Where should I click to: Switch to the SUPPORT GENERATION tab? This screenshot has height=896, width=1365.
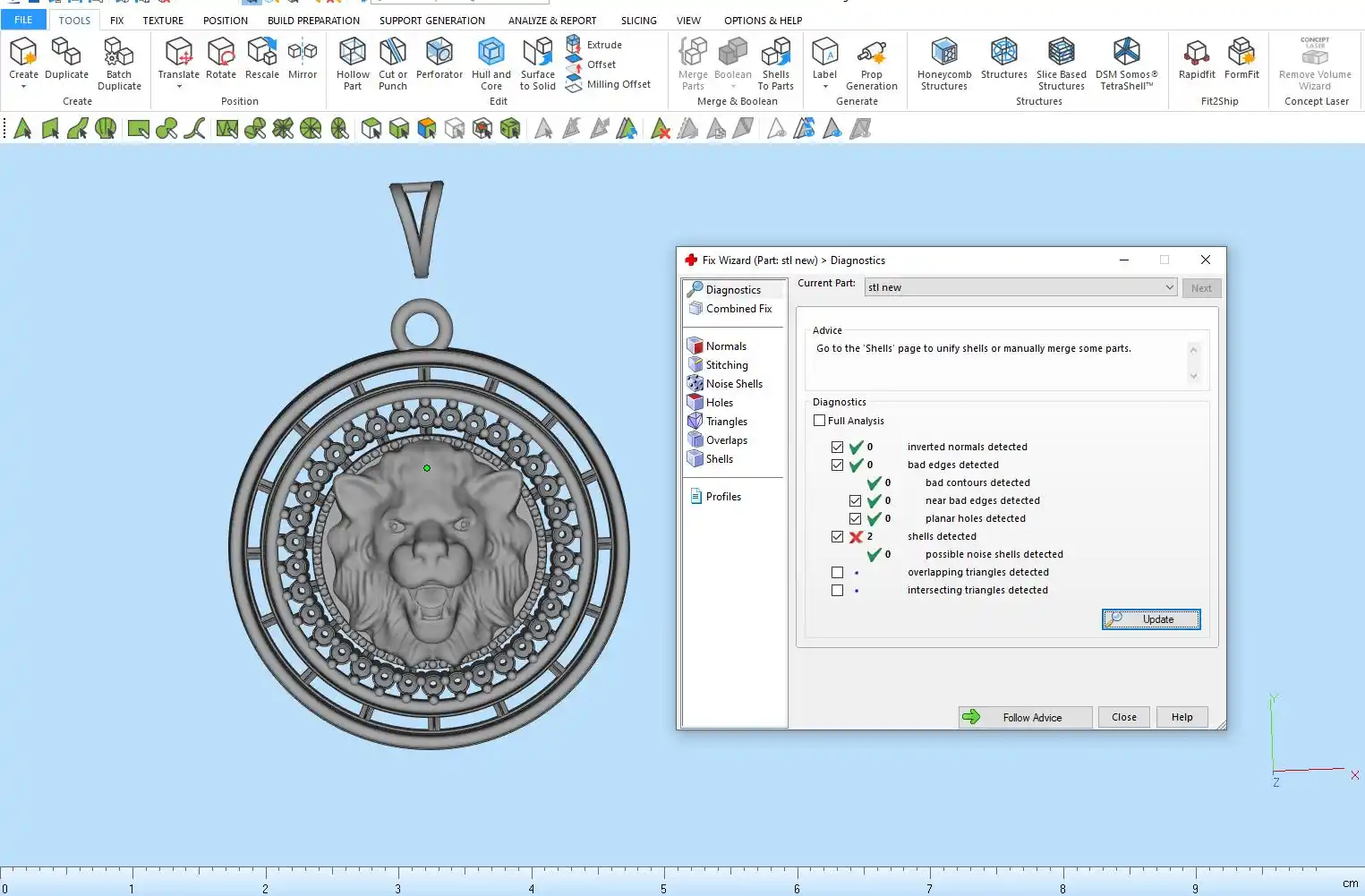pyautogui.click(x=431, y=21)
